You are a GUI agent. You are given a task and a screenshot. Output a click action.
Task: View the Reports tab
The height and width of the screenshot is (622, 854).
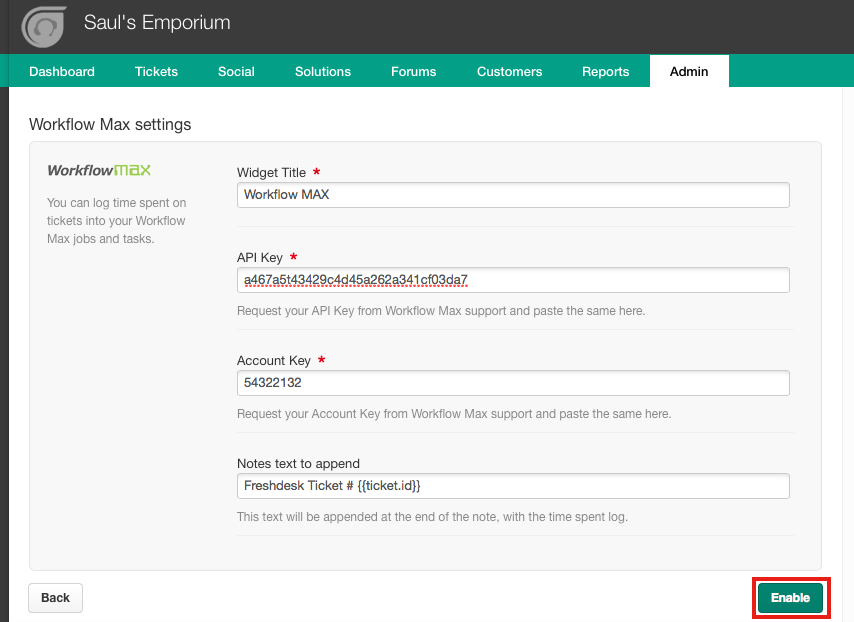pyautogui.click(x=606, y=71)
